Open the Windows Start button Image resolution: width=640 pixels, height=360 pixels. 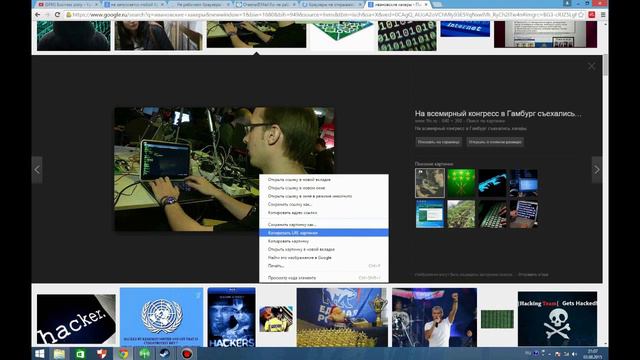click(40, 354)
